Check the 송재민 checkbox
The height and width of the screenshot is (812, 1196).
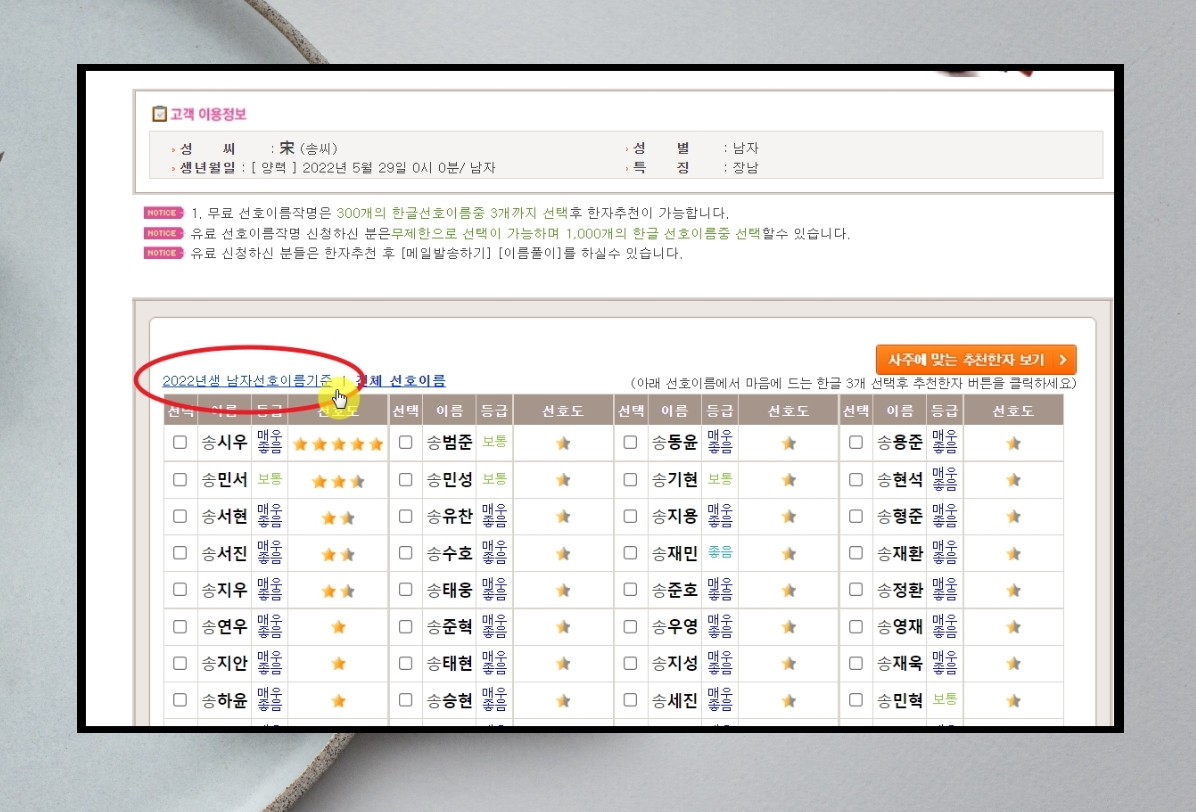pyautogui.click(x=630, y=553)
